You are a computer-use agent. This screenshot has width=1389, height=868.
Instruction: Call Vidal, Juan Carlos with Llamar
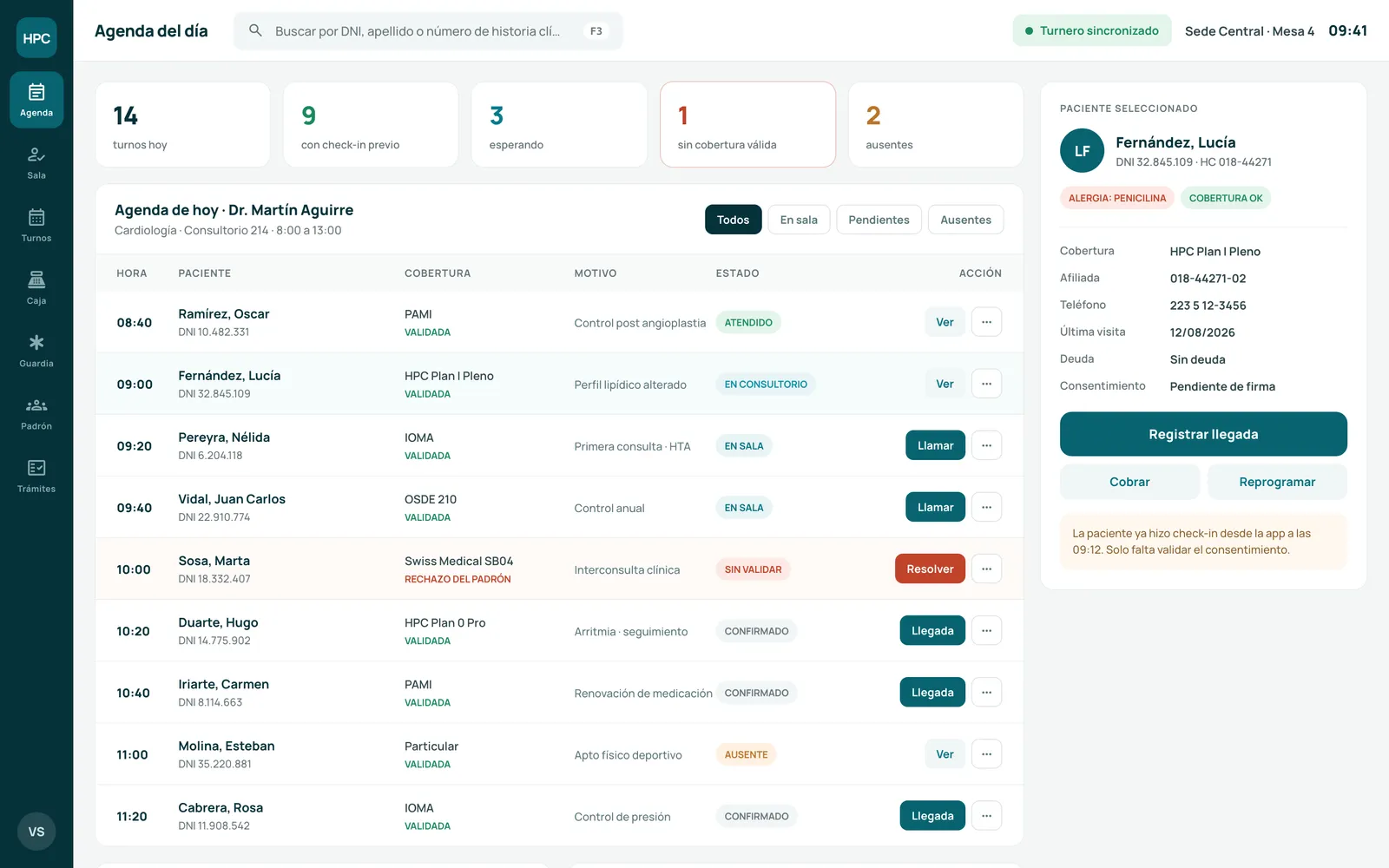pyautogui.click(x=935, y=507)
